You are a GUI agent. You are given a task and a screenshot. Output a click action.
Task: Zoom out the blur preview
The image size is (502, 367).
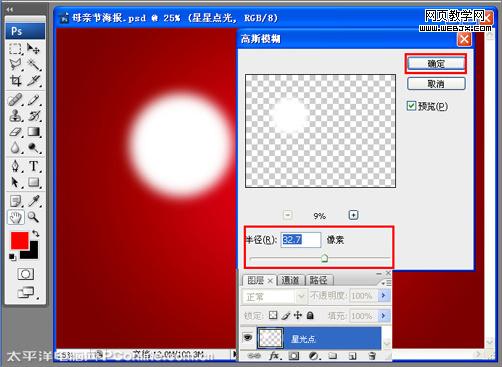tap(288, 215)
